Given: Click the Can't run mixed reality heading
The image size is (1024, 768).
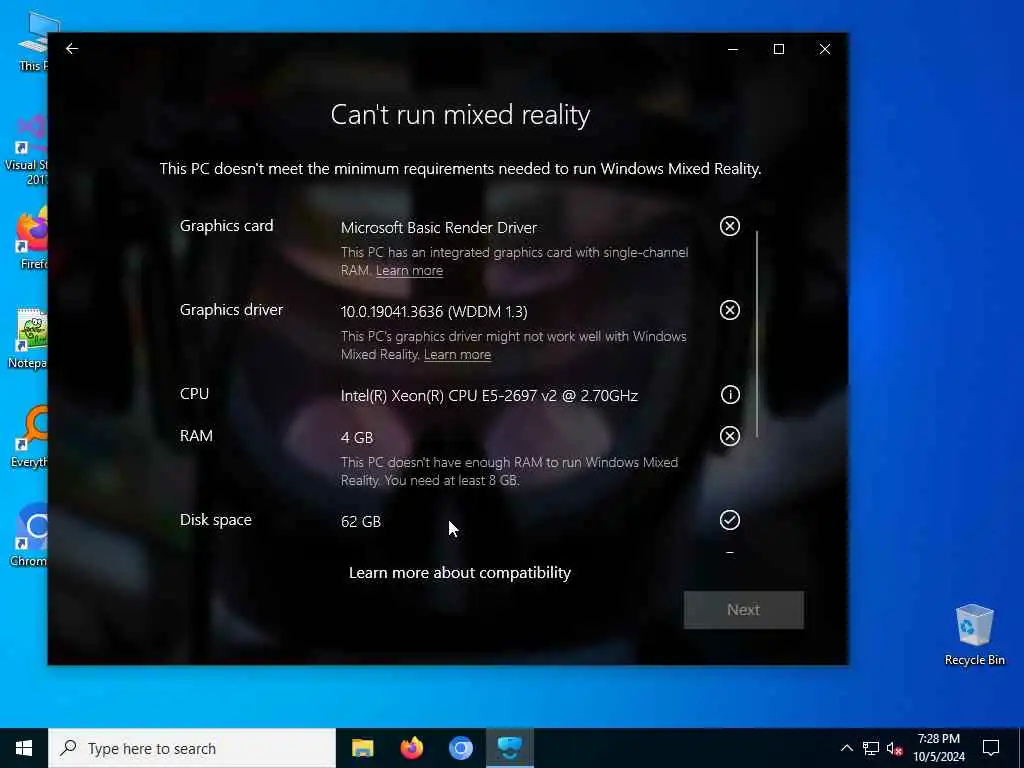Looking at the screenshot, I should 460,115.
